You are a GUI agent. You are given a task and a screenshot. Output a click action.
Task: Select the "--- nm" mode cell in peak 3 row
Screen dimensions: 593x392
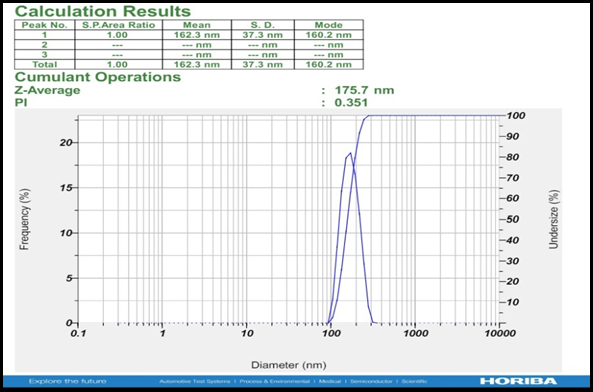(x=328, y=55)
